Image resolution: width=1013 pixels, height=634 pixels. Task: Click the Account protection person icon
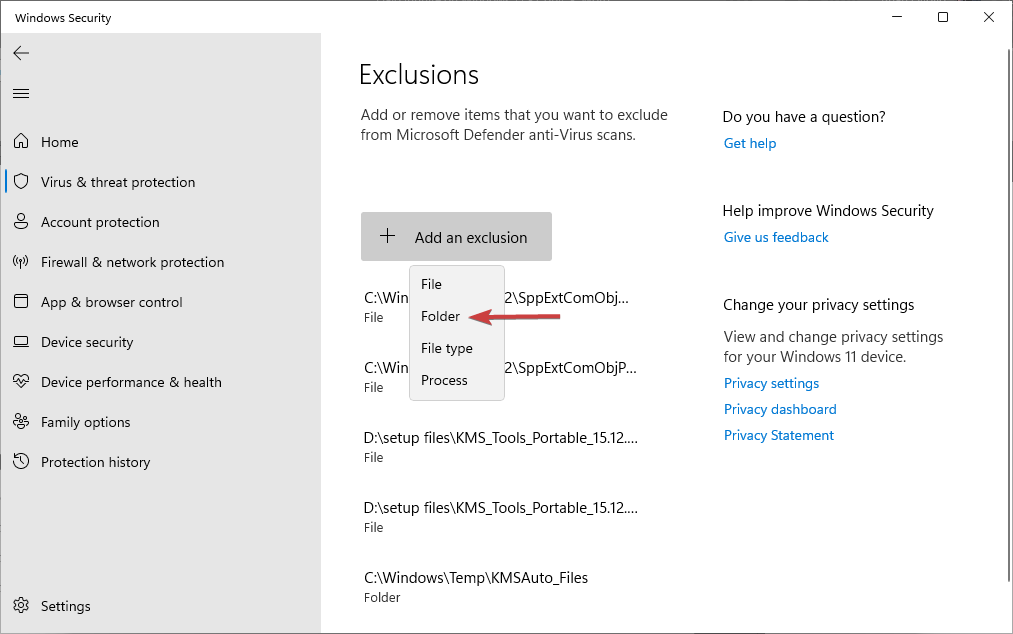(21, 222)
